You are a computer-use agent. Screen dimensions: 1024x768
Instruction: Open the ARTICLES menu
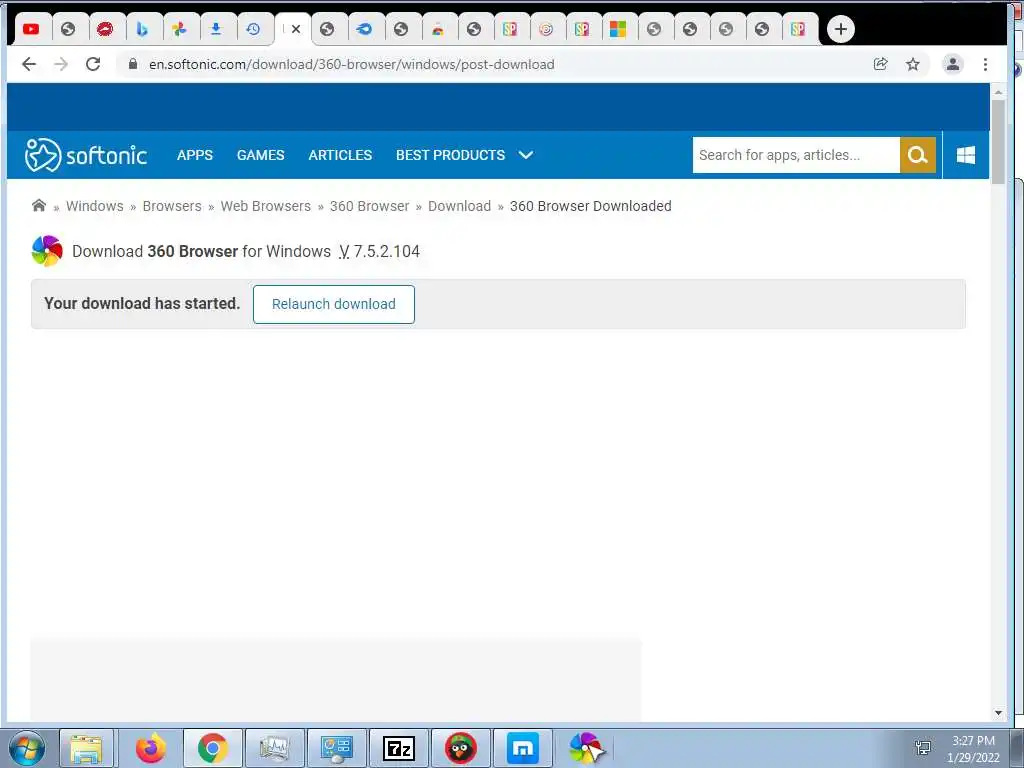click(340, 155)
